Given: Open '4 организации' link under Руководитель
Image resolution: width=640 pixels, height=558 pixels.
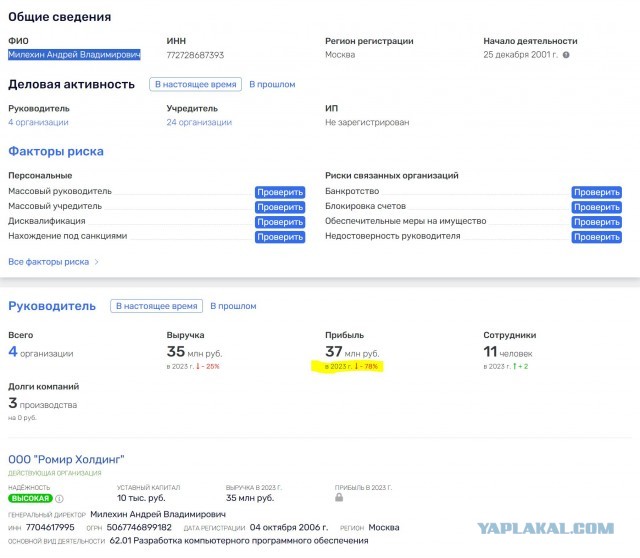Looking at the screenshot, I should 38,122.
